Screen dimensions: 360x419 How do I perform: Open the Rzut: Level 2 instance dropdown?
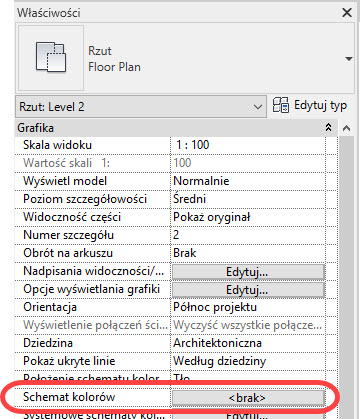[x=141, y=107]
